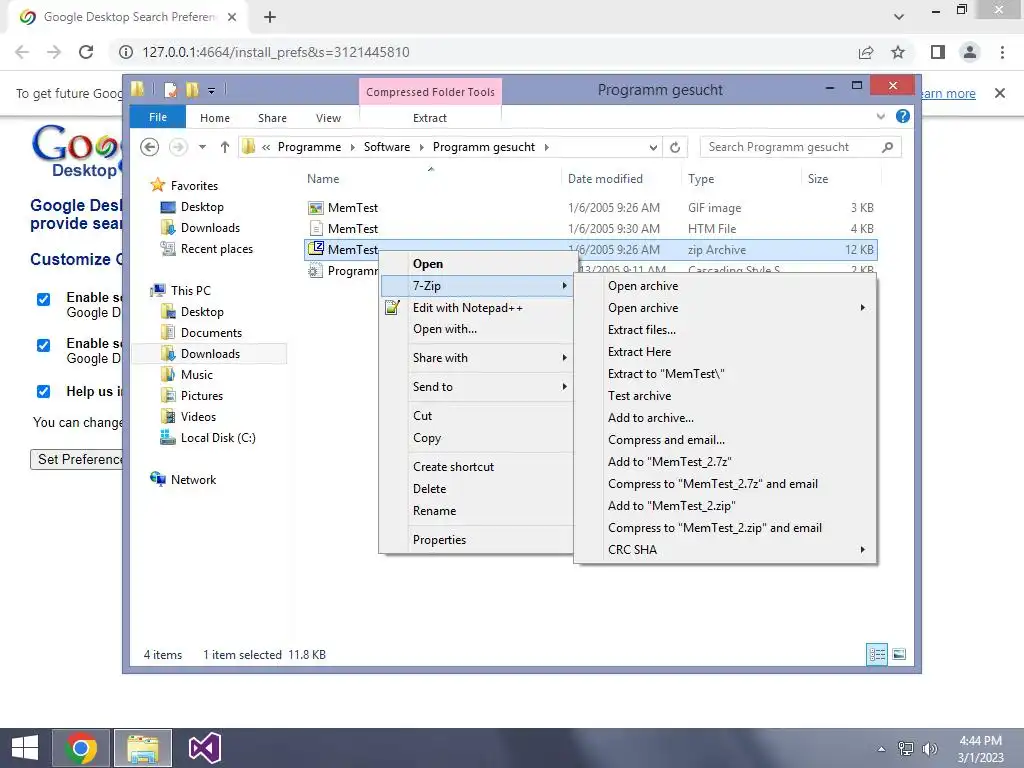This screenshot has height=768, width=1024.
Task: Open Local Disk (C:) in sidebar
Action: click(x=218, y=438)
